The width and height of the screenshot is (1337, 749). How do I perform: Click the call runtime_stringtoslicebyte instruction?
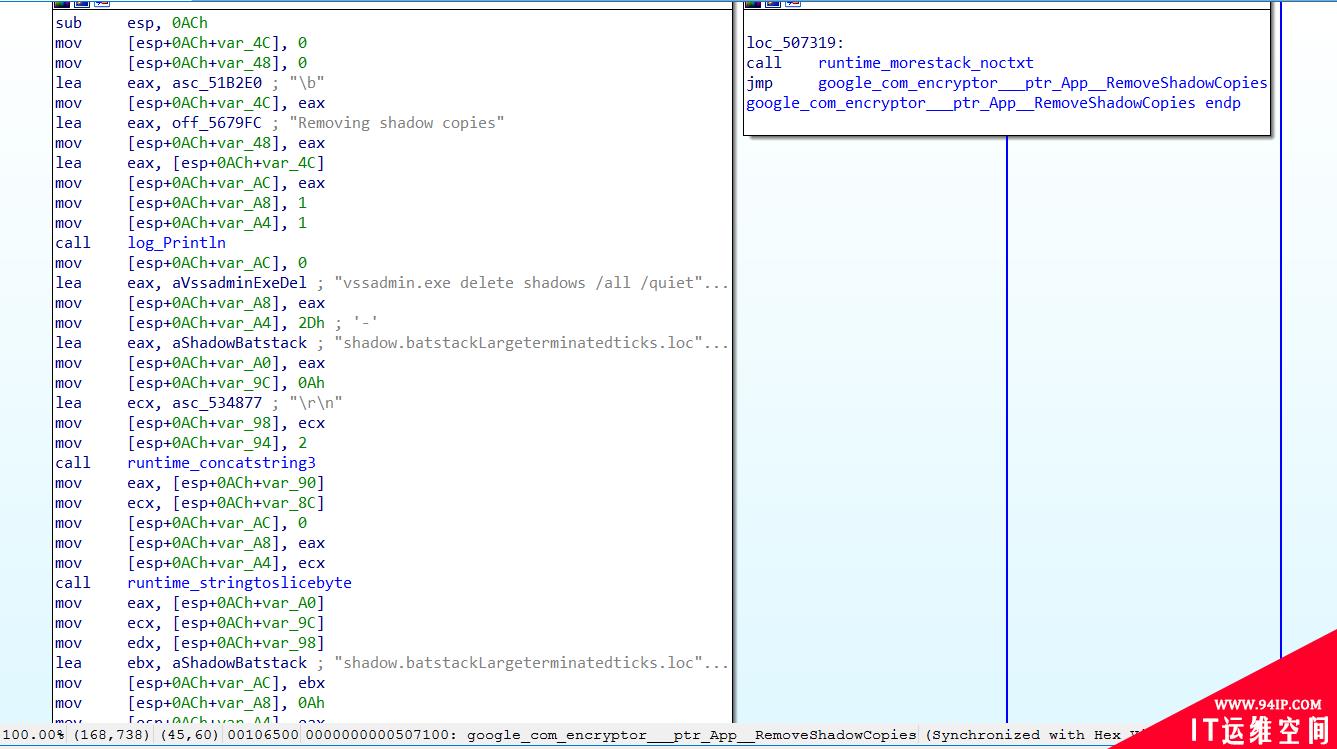[204, 583]
